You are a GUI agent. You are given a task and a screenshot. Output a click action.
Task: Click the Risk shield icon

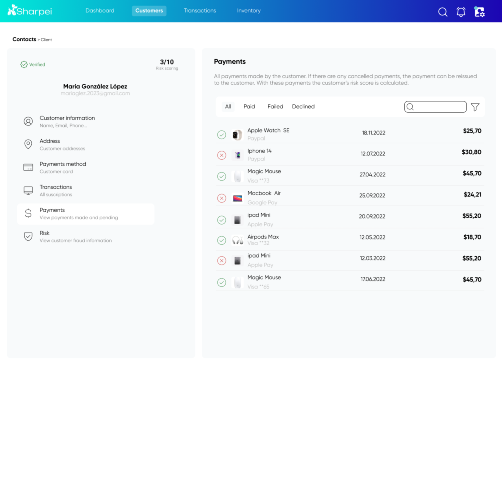pos(28,236)
